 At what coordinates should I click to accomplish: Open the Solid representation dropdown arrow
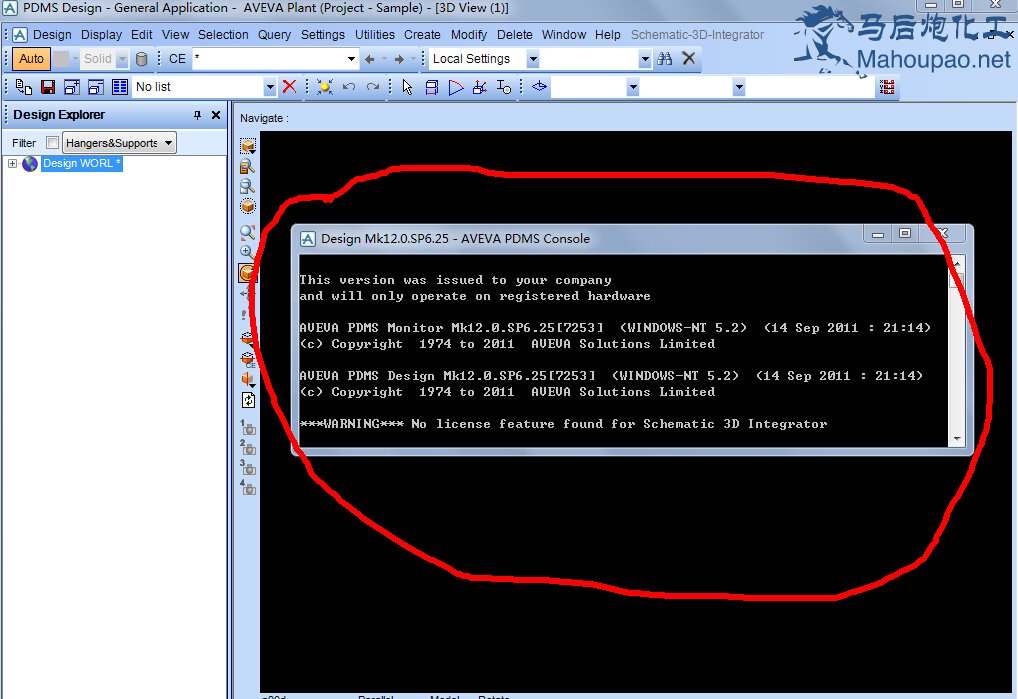122,59
